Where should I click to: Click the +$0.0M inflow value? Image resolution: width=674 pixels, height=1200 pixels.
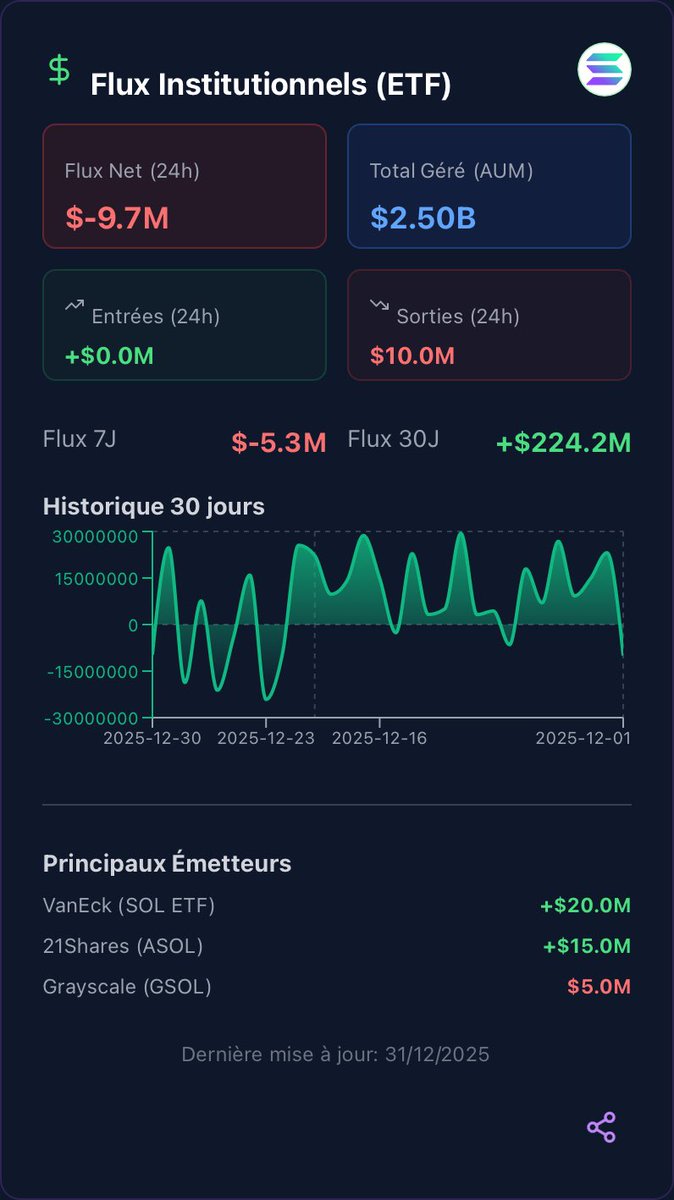[109, 355]
